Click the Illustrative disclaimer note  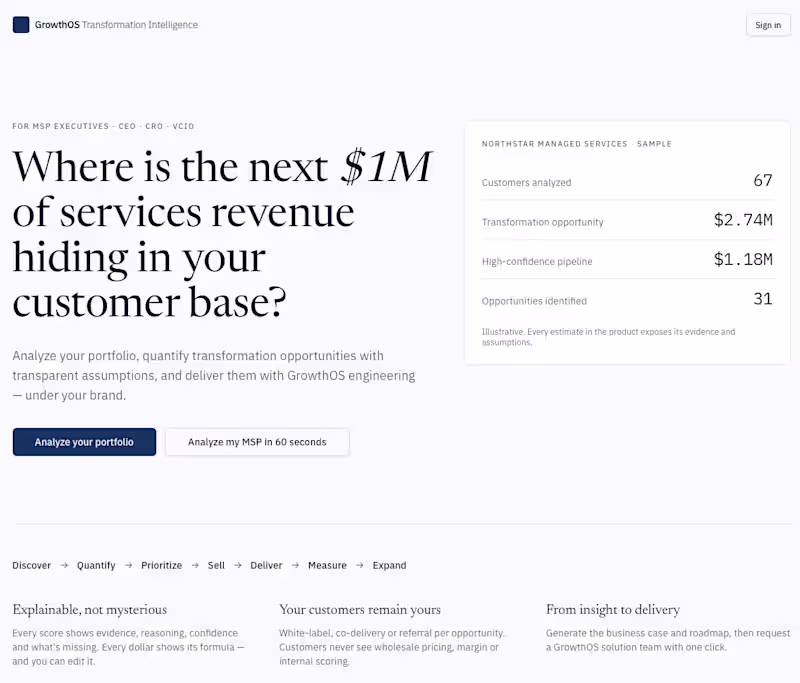608,337
